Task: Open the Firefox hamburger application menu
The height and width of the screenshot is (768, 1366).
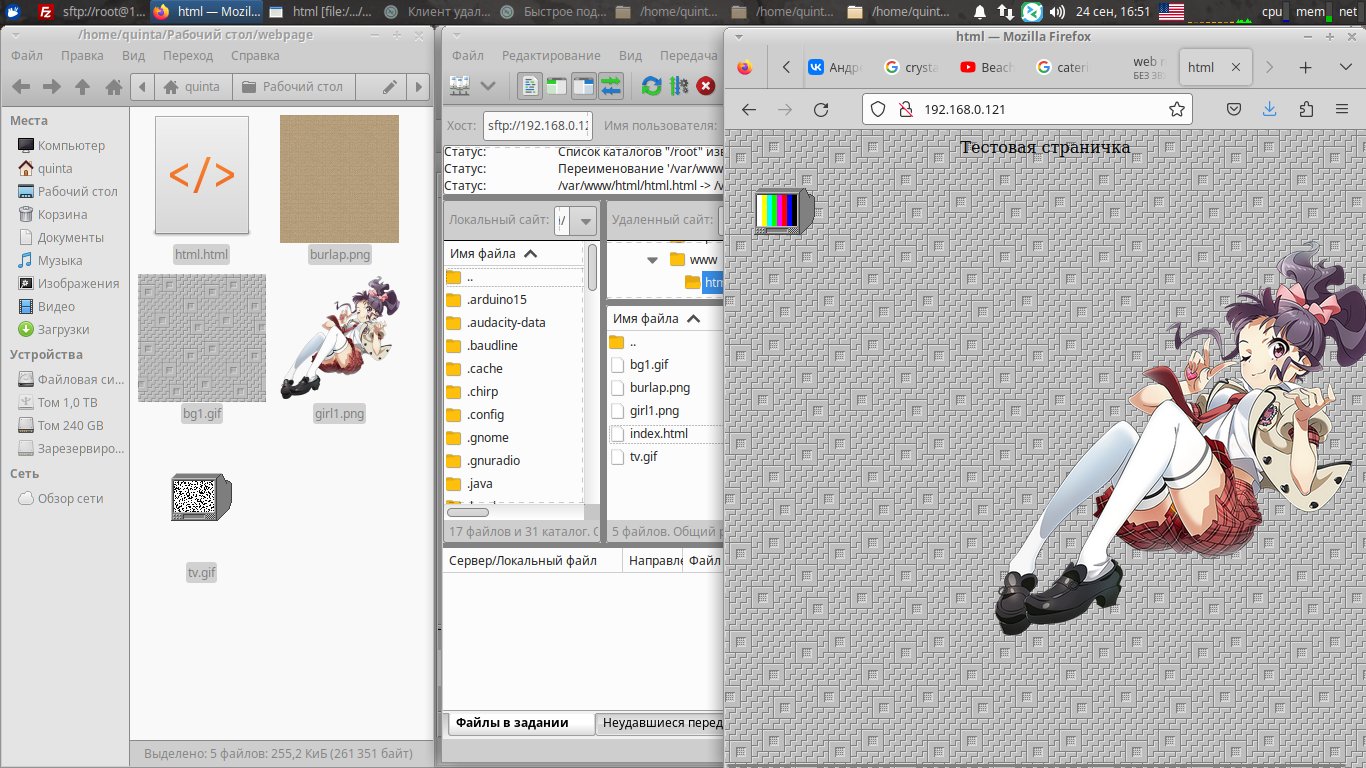Action: 1342,110
